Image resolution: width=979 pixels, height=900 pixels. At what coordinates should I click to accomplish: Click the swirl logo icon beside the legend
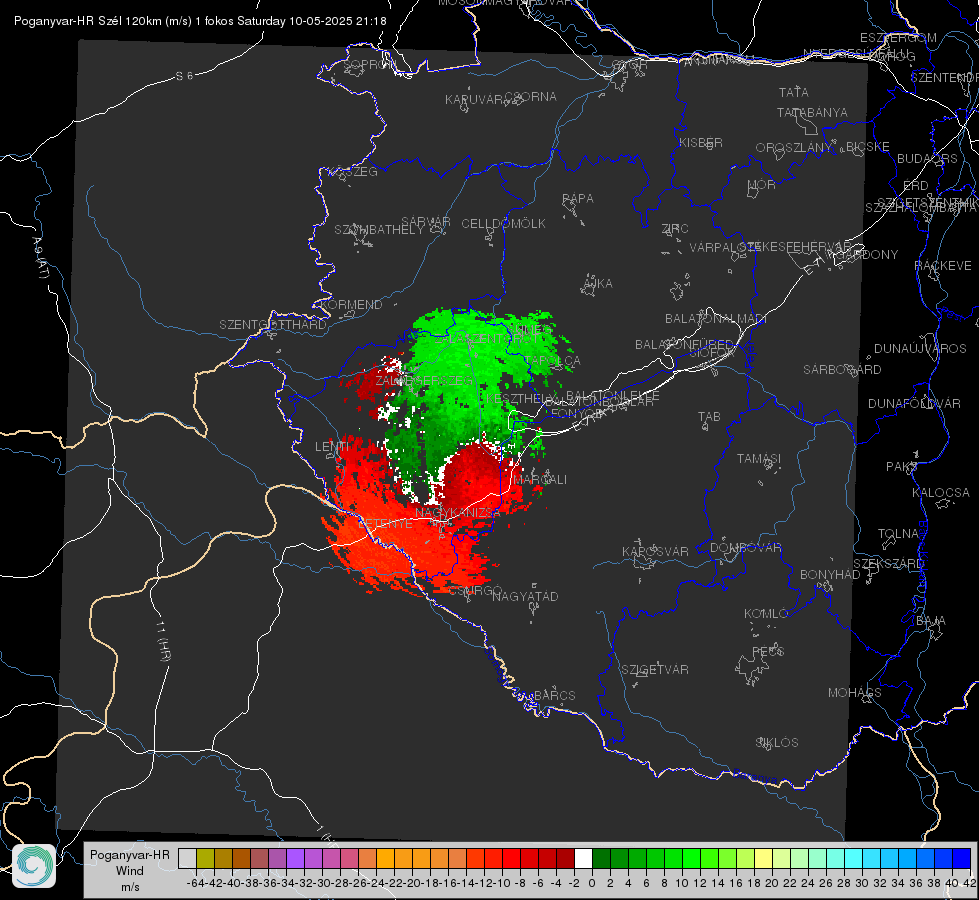(34, 866)
